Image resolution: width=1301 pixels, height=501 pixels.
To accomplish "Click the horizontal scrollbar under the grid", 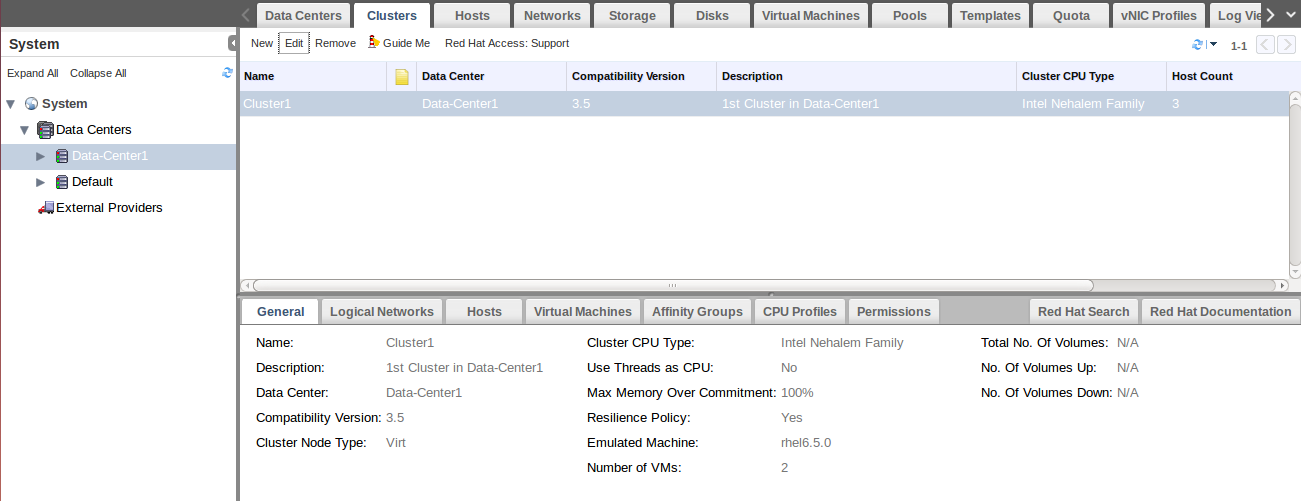I will pyautogui.click(x=672, y=286).
